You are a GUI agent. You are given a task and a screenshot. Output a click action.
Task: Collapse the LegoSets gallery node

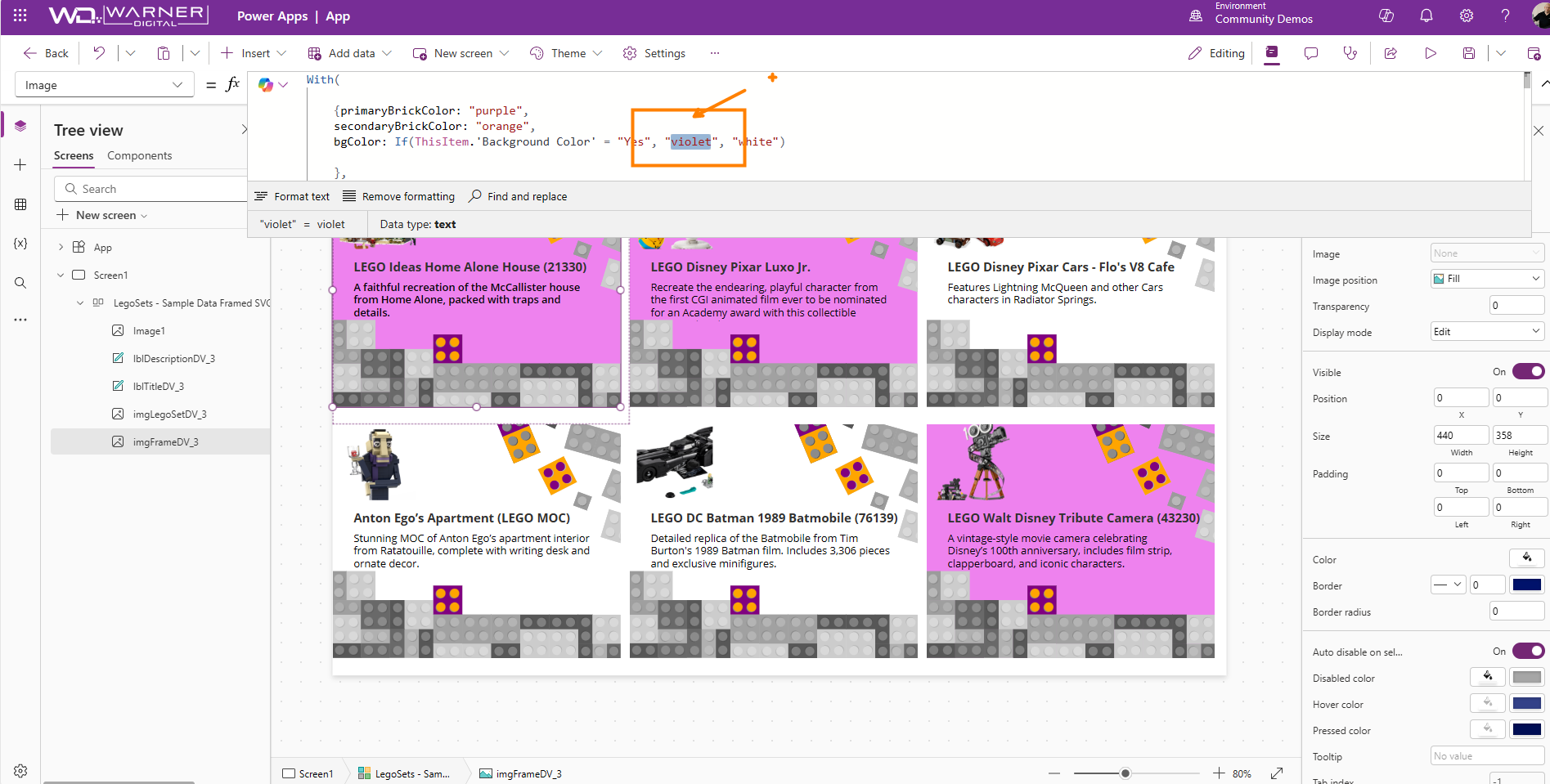click(x=80, y=302)
